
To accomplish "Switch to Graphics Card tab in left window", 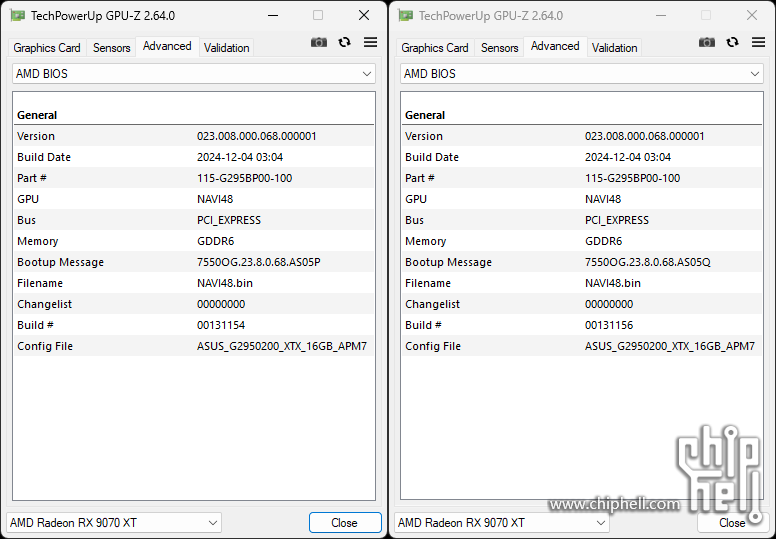I will tap(47, 48).
